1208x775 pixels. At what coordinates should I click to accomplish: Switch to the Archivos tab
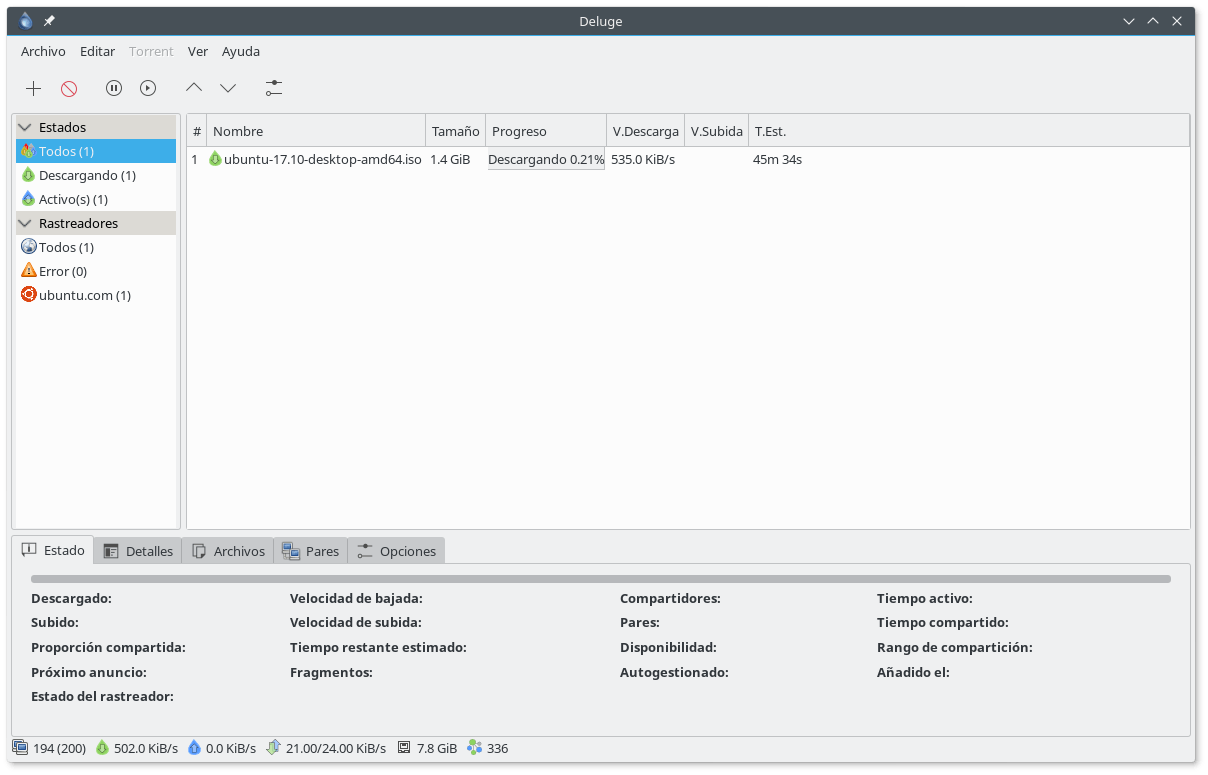coord(228,551)
